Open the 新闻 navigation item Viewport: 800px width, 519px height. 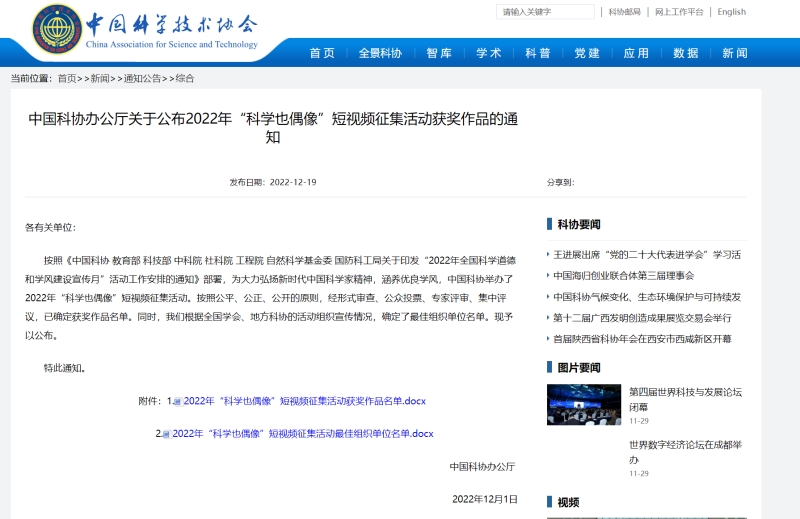[735, 53]
